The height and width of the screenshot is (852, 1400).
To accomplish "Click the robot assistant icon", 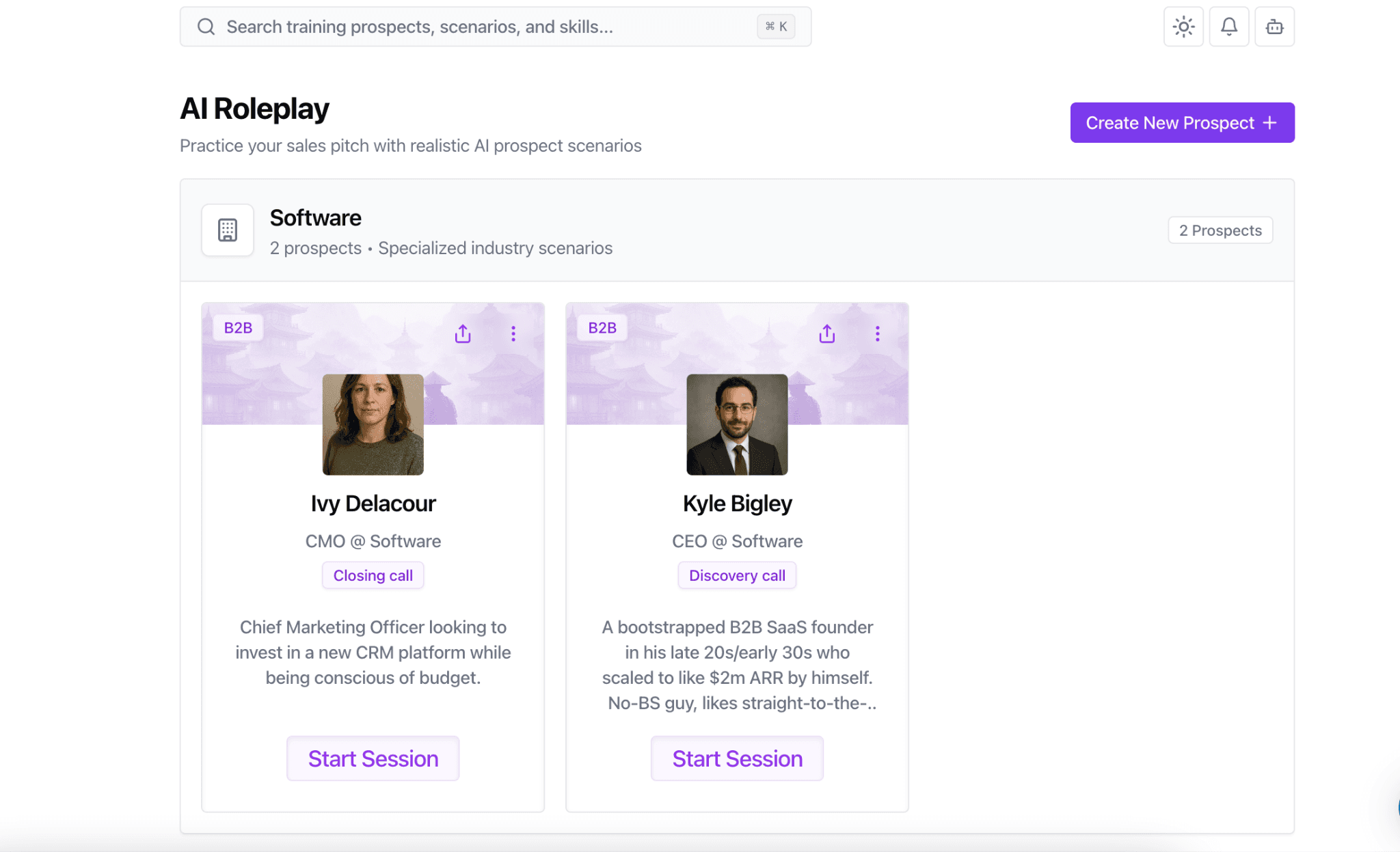I will coord(1274,27).
